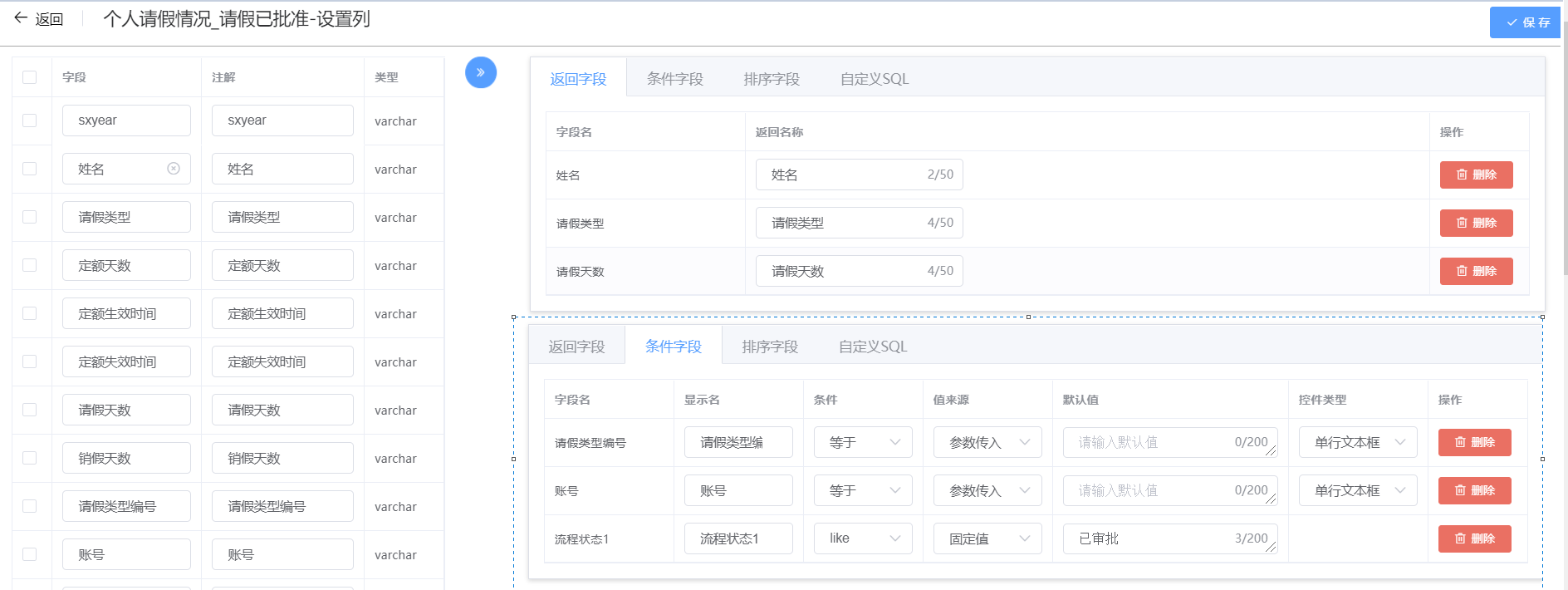The width and height of the screenshot is (1568, 590).
Task: Select the 定额天数 row checkbox
Action: 30,265
